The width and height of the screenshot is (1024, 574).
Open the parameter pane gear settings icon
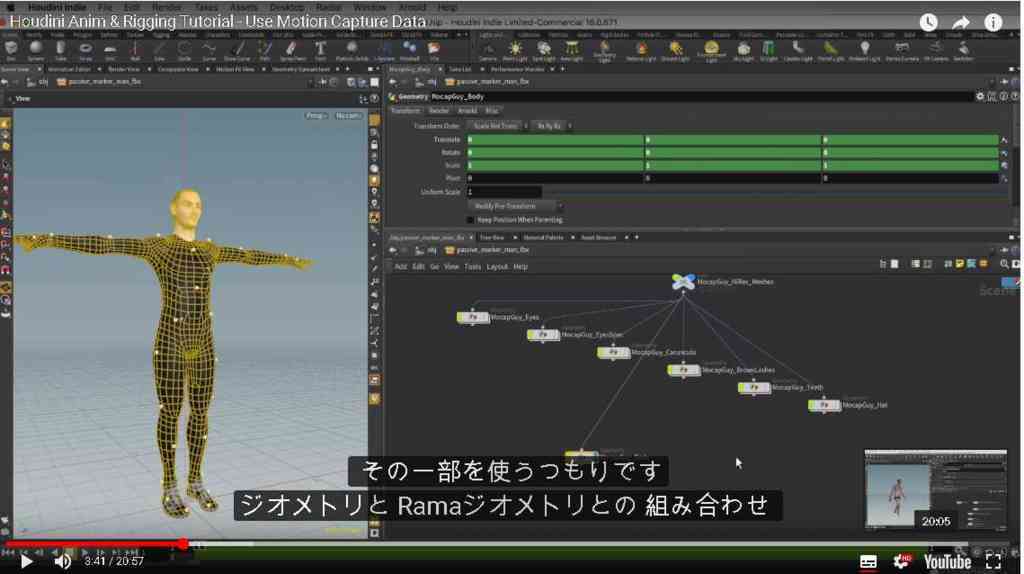click(x=980, y=97)
